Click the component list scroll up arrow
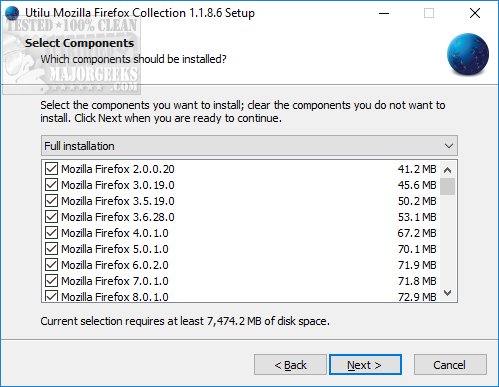The height and width of the screenshot is (387, 499). pyautogui.click(x=448, y=170)
